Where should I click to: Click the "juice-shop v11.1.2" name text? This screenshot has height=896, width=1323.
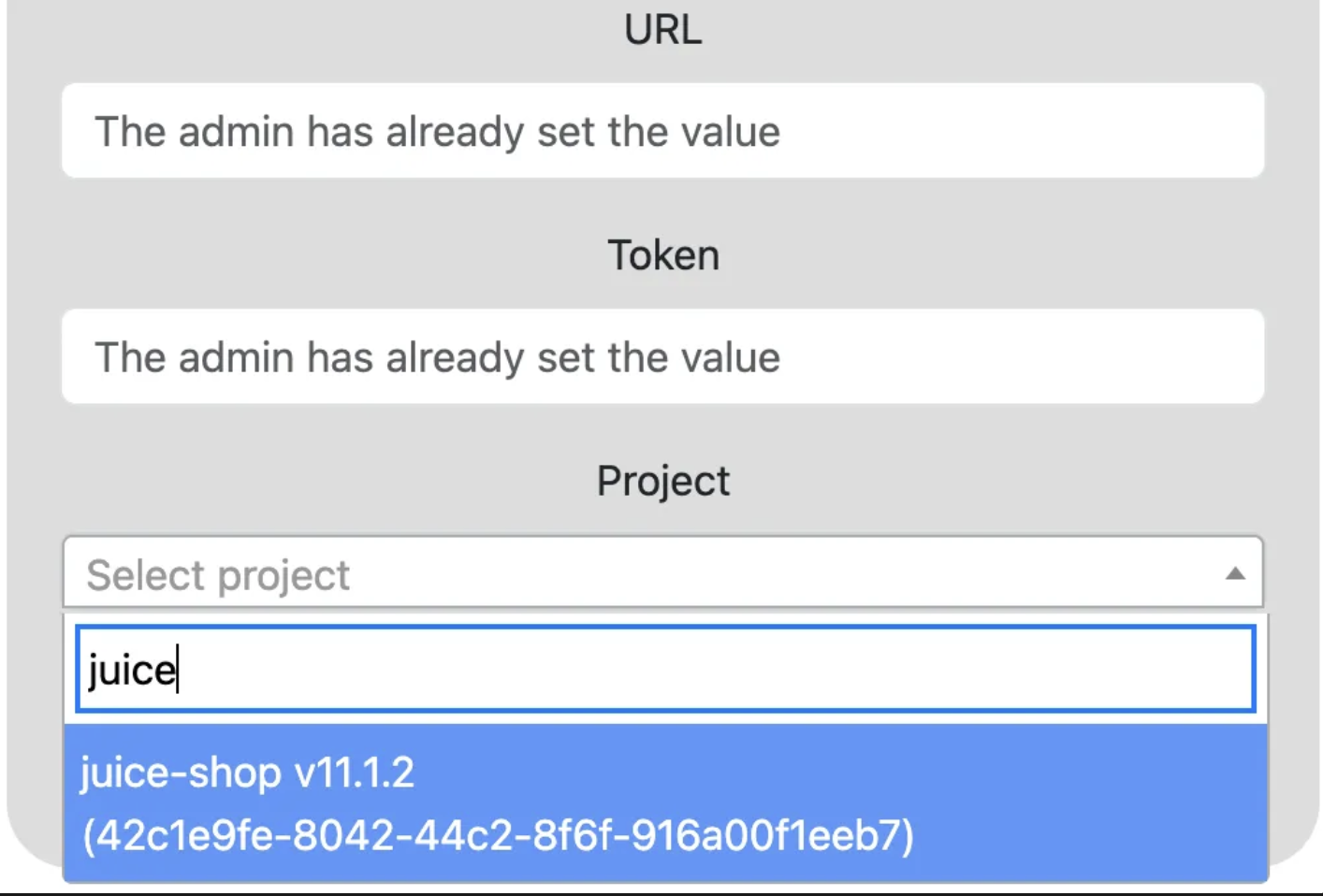pyautogui.click(x=247, y=773)
